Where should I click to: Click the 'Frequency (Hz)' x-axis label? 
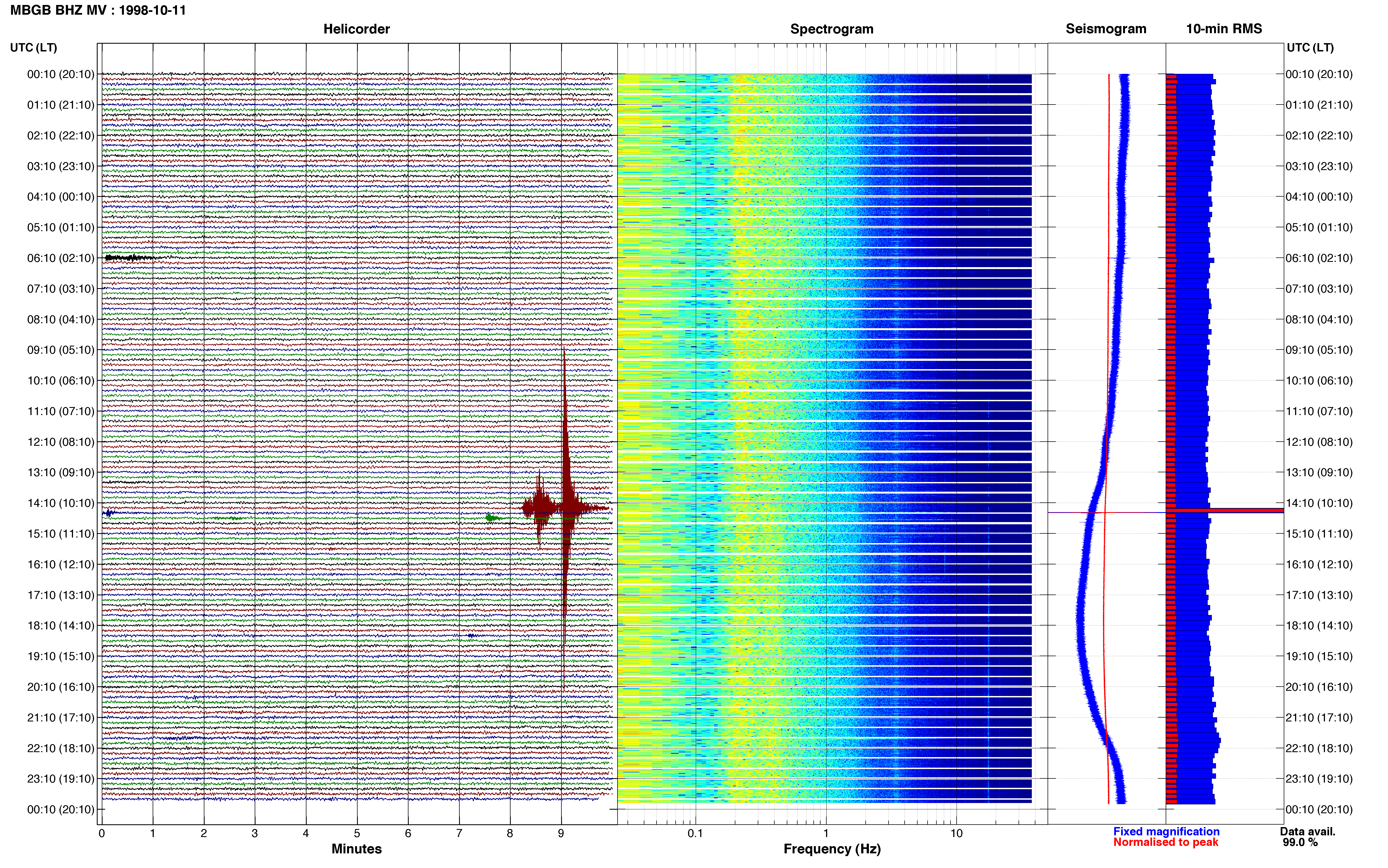pos(832,849)
